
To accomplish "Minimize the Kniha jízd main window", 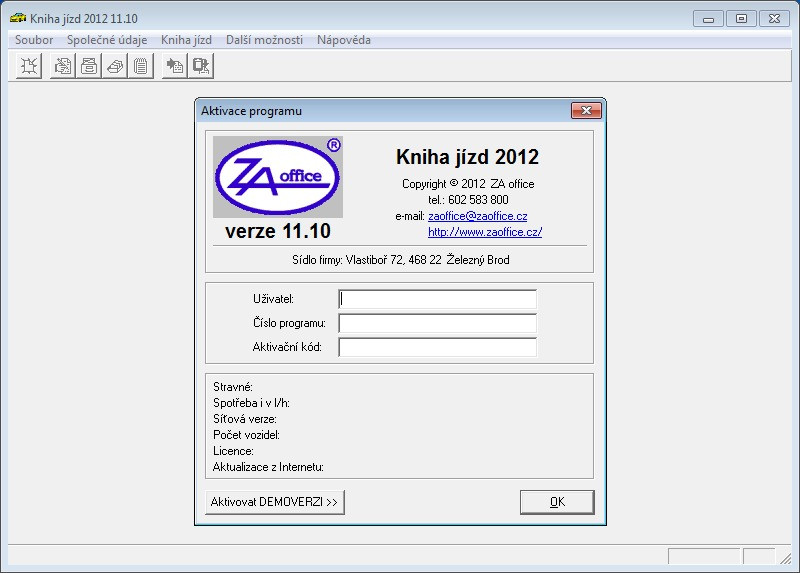I will (708, 18).
